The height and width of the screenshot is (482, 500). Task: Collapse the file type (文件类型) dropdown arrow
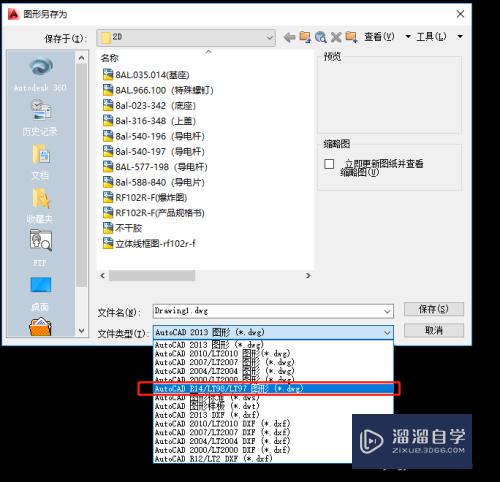click(x=387, y=332)
